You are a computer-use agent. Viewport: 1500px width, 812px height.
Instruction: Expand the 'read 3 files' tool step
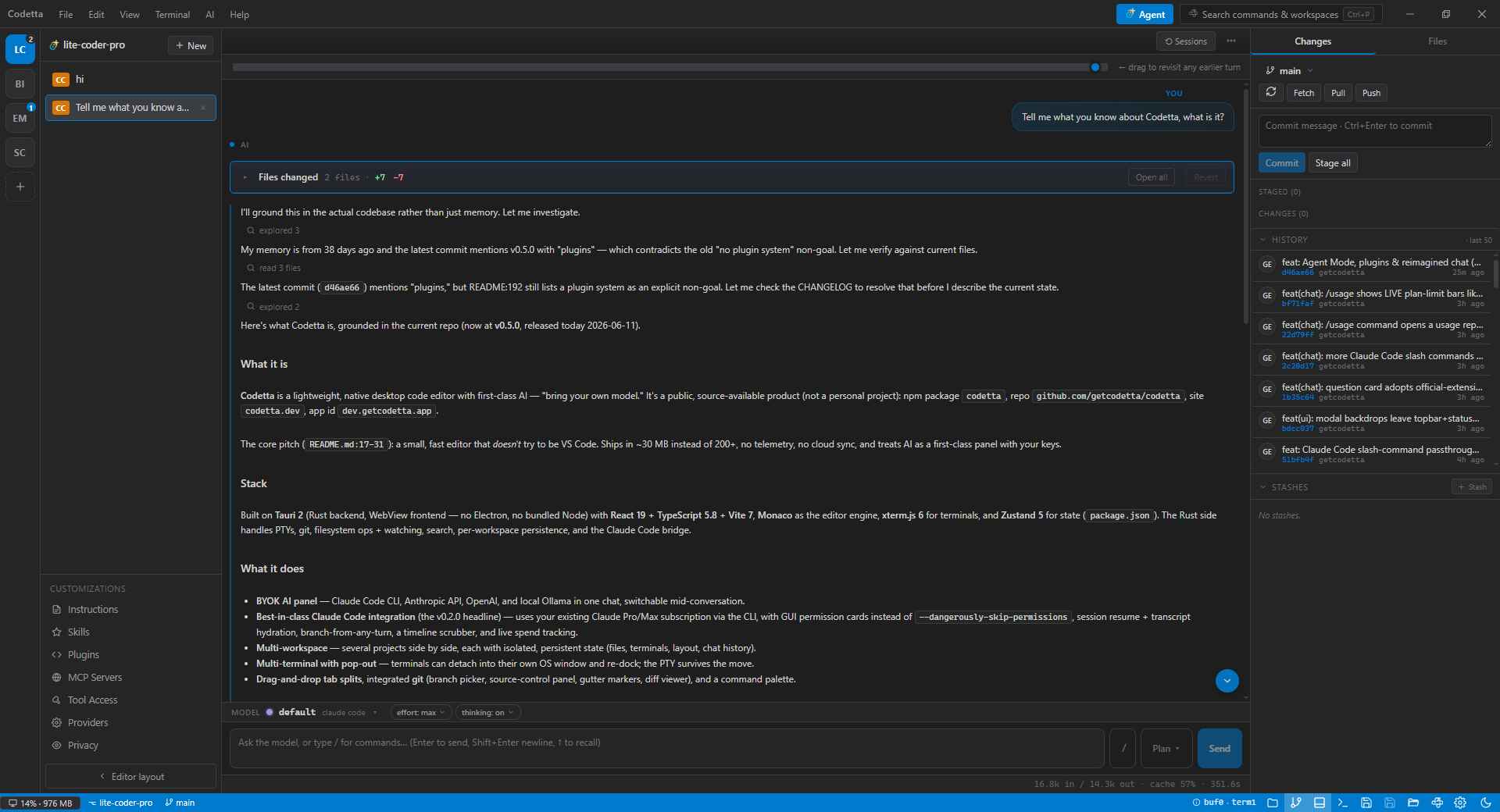[274, 268]
